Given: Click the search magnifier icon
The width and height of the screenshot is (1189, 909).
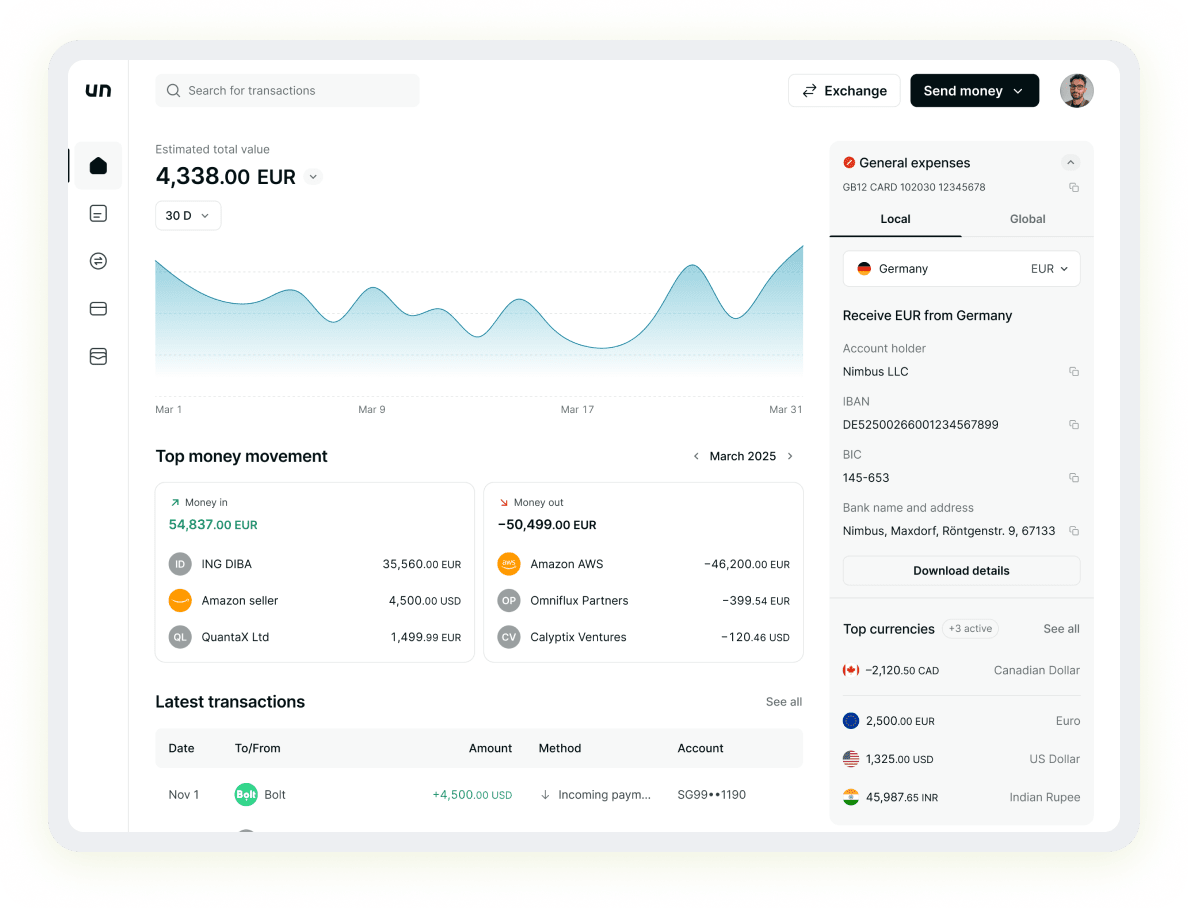Looking at the screenshot, I should (174, 90).
